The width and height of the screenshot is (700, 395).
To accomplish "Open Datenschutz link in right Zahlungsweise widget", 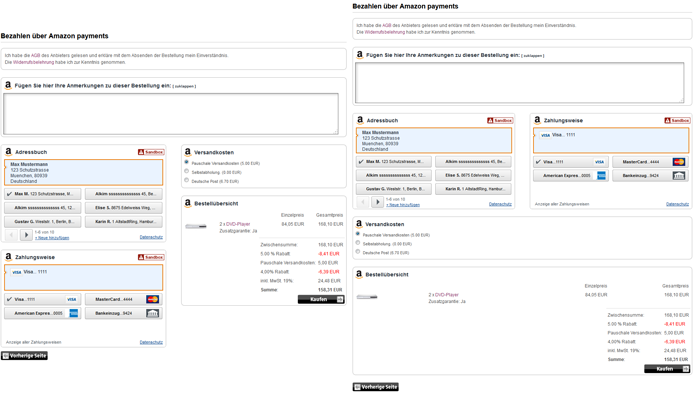I will click(x=677, y=204).
